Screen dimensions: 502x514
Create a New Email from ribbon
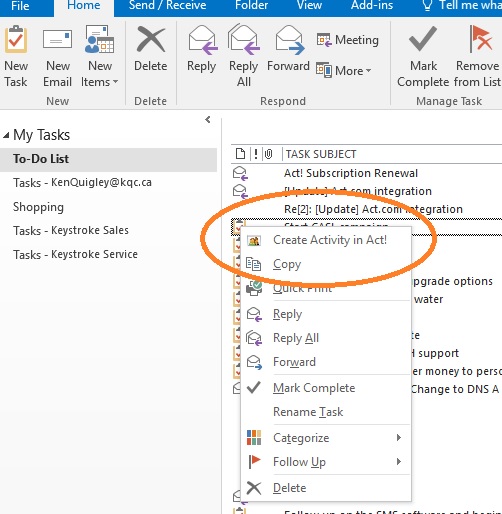57,57
